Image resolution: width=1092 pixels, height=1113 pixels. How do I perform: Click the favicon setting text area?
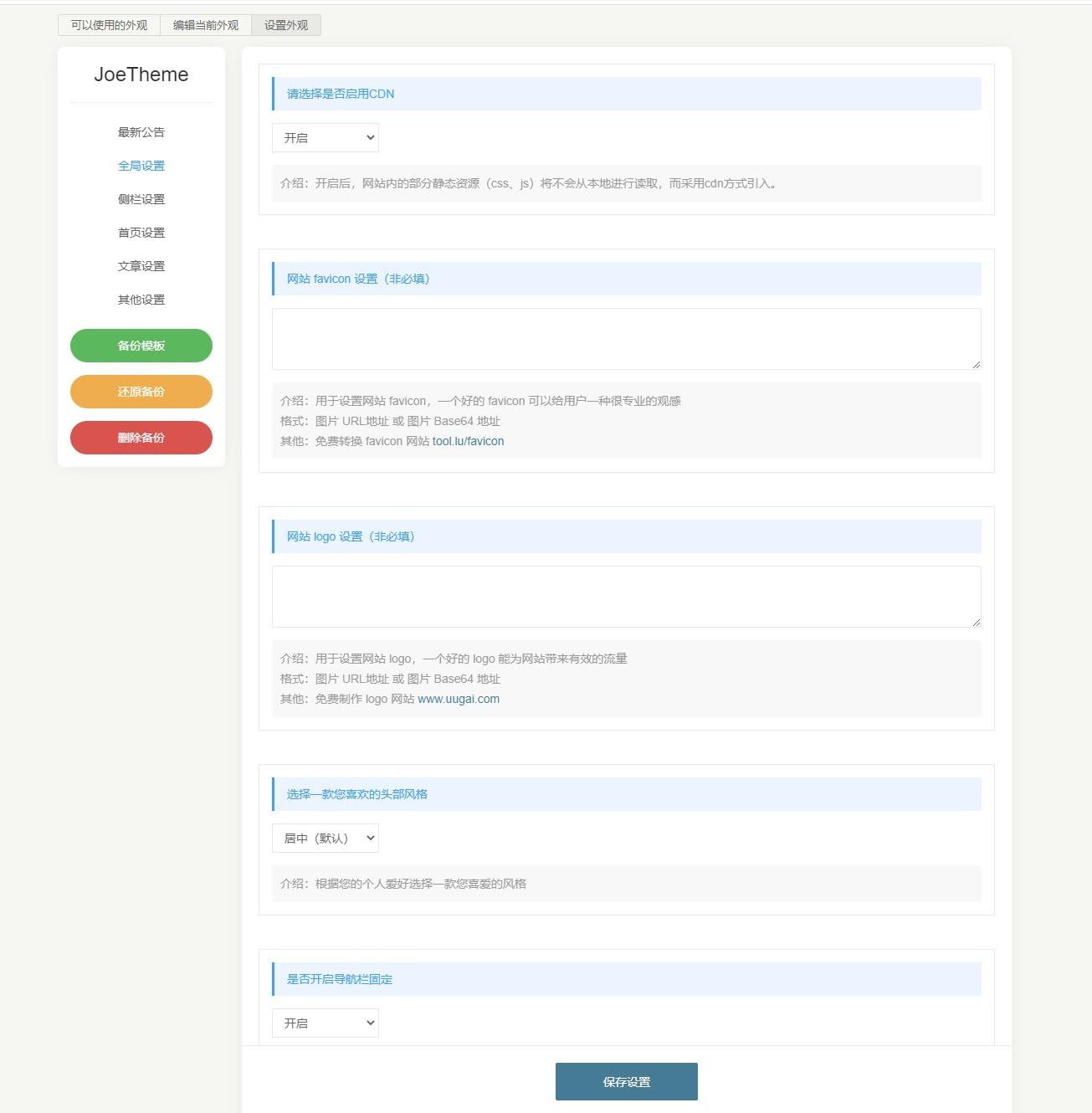pos(626,339)
